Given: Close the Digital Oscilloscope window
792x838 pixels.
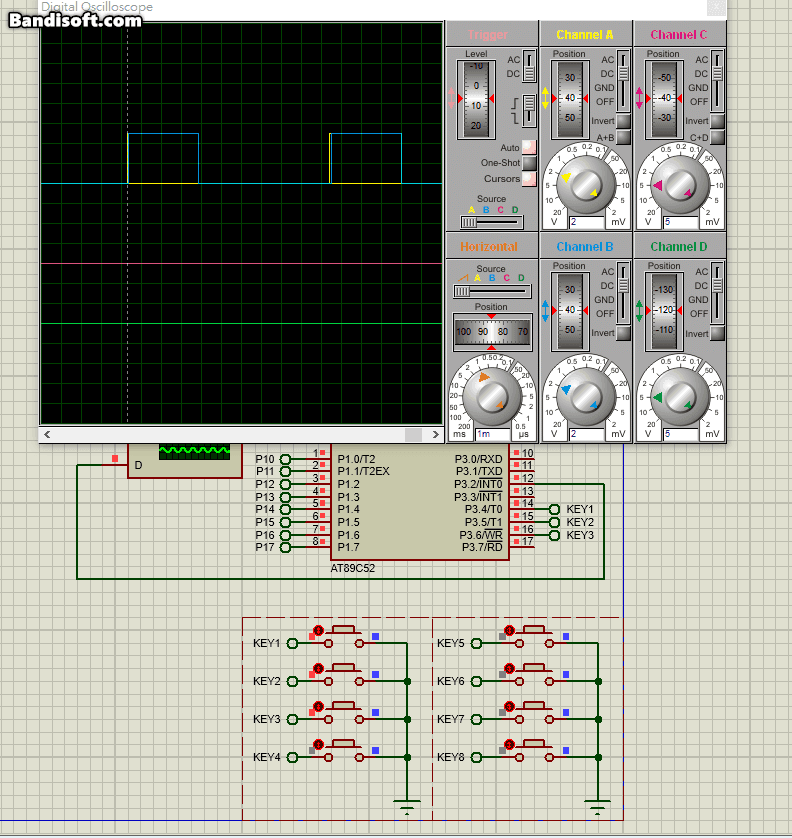Looking at the screenshot, I should point(717,7).
